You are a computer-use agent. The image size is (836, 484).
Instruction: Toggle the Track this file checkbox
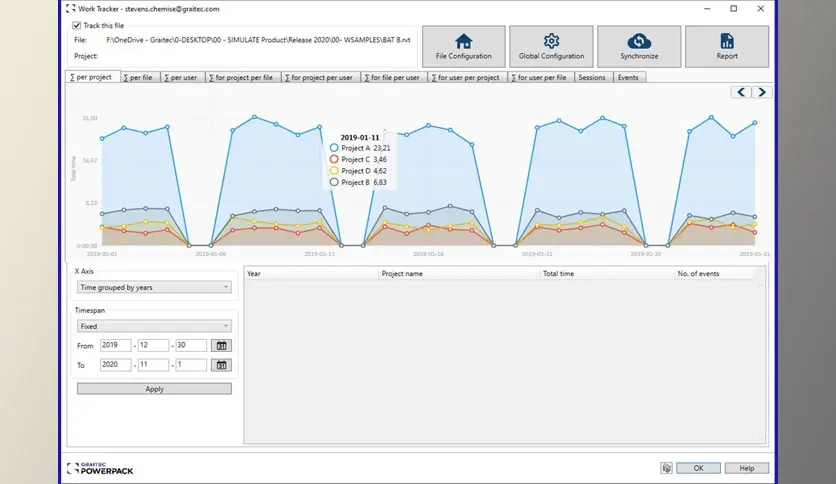[77, 25]
